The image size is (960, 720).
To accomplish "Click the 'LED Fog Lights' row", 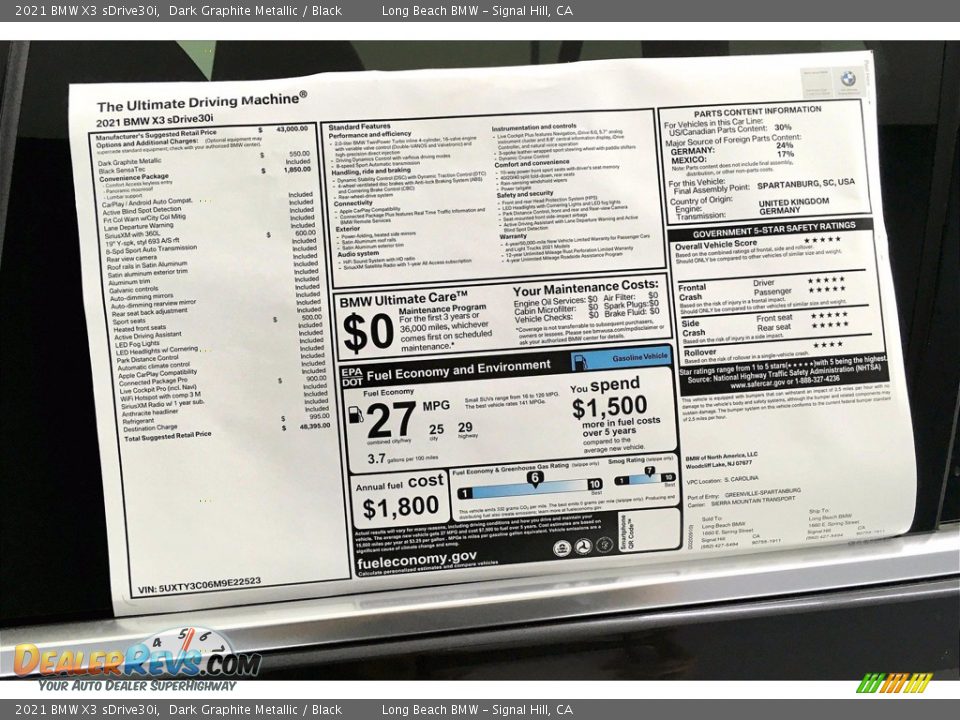I will [138, 344].
